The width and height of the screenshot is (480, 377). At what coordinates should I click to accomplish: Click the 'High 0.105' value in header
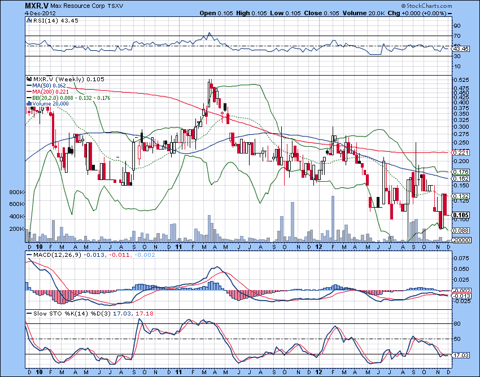(x=252, y=13)
